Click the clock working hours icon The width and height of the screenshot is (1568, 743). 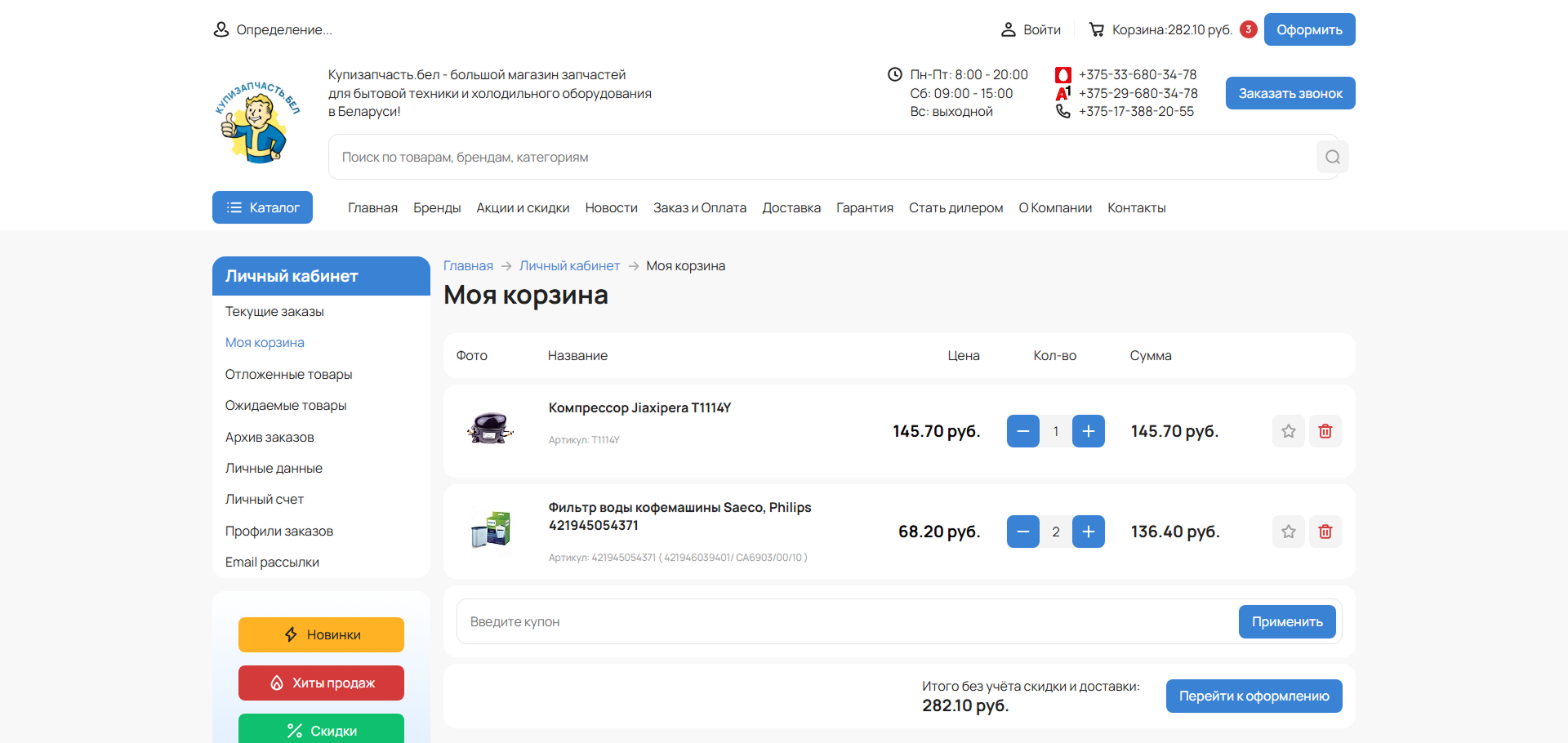tap(894, 74)
